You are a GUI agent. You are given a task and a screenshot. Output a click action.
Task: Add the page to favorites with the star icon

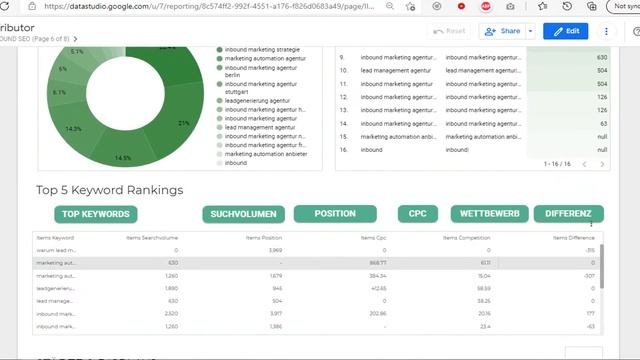point(410,6)
